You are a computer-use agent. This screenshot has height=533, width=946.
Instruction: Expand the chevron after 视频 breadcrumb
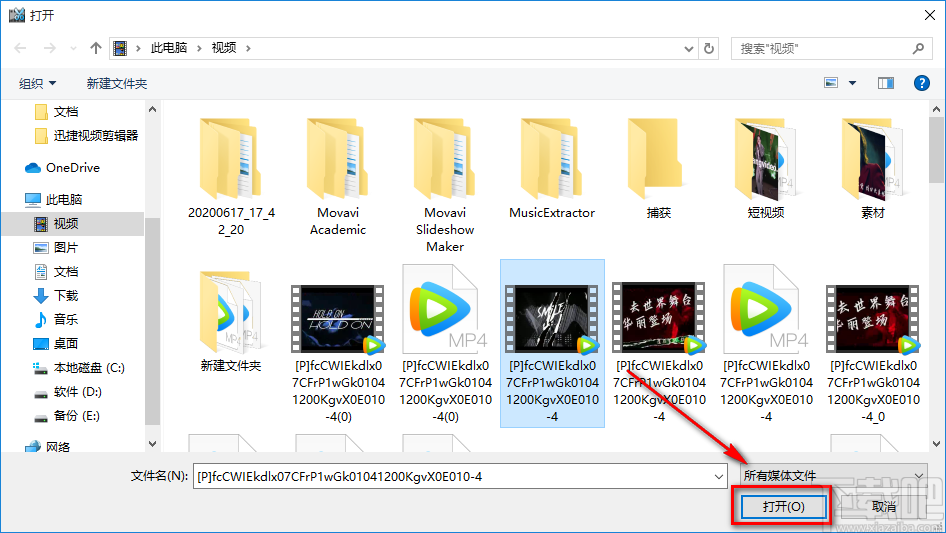(248, 48)
